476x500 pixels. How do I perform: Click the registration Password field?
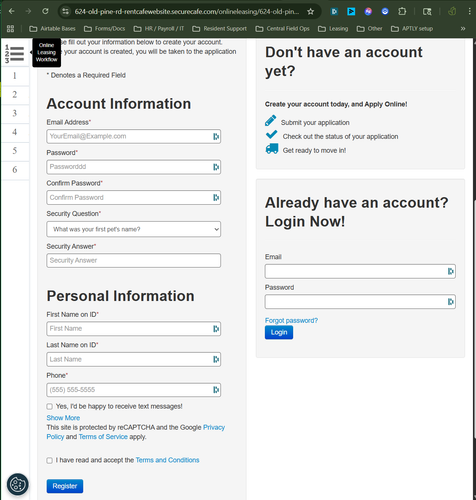(133, 167)
